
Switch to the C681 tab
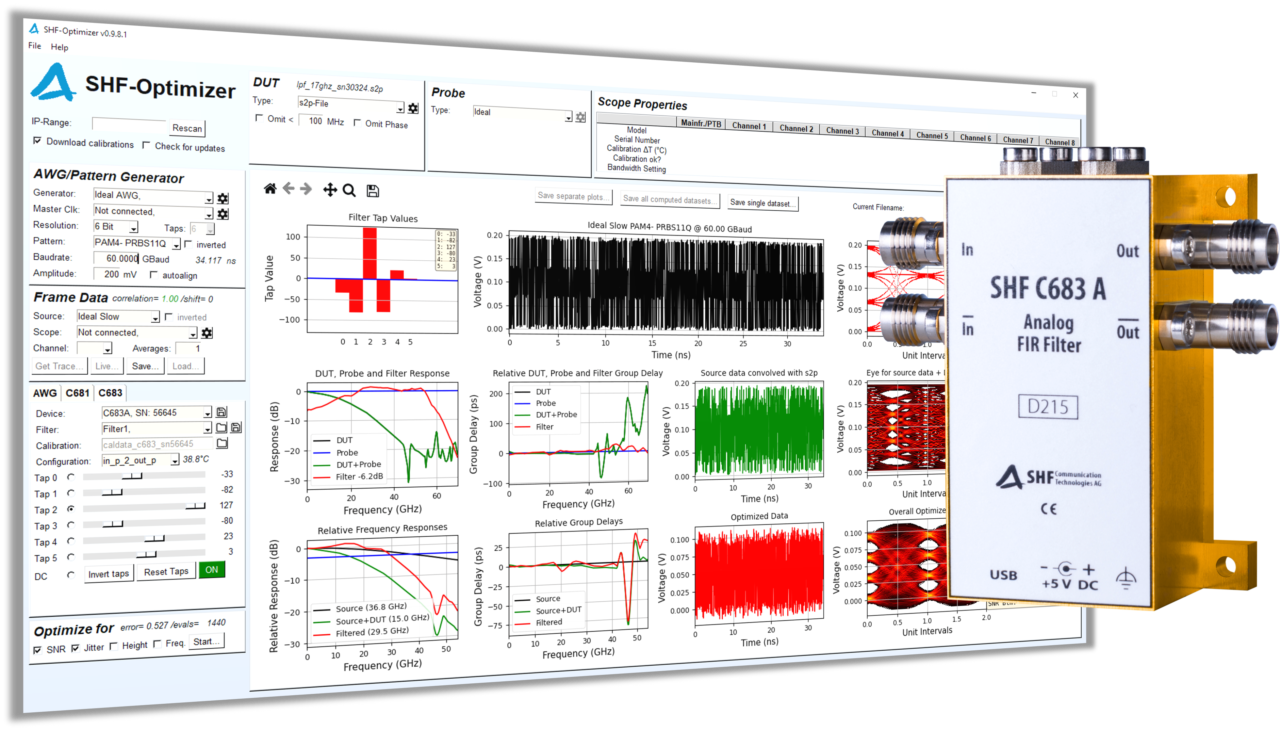[x=79, y=394]
